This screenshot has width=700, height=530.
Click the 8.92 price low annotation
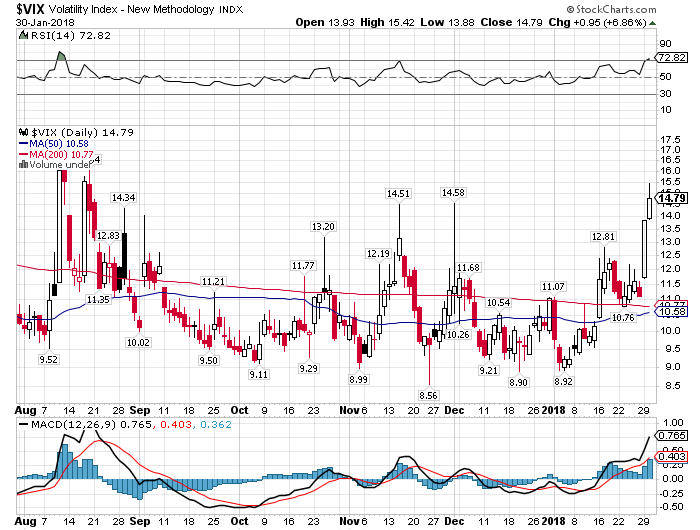pyautogui.click(x=563, y=382)
